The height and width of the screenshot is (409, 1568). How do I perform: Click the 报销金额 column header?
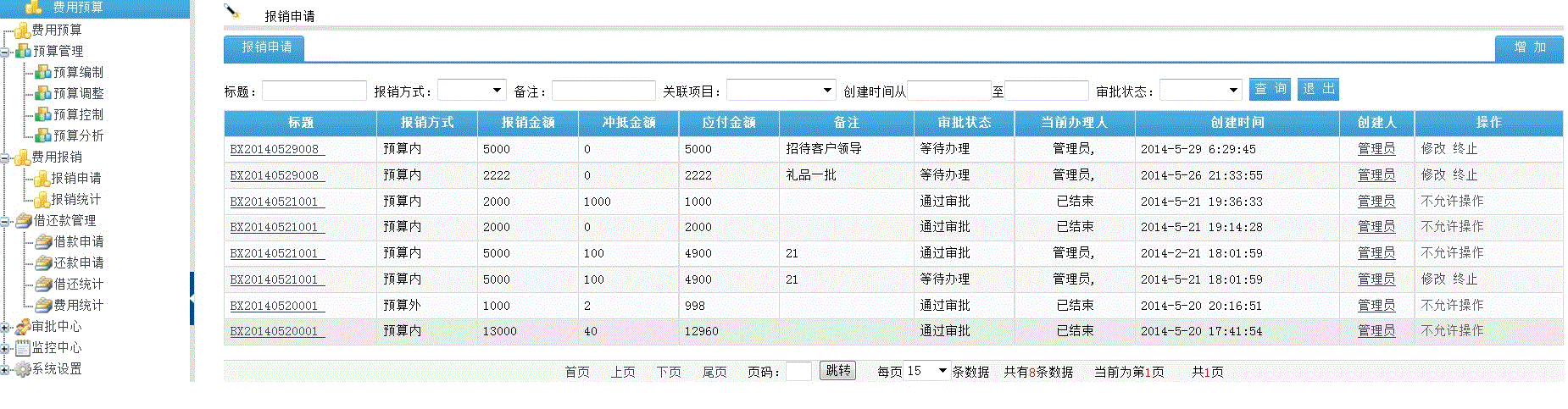(528, 123)
